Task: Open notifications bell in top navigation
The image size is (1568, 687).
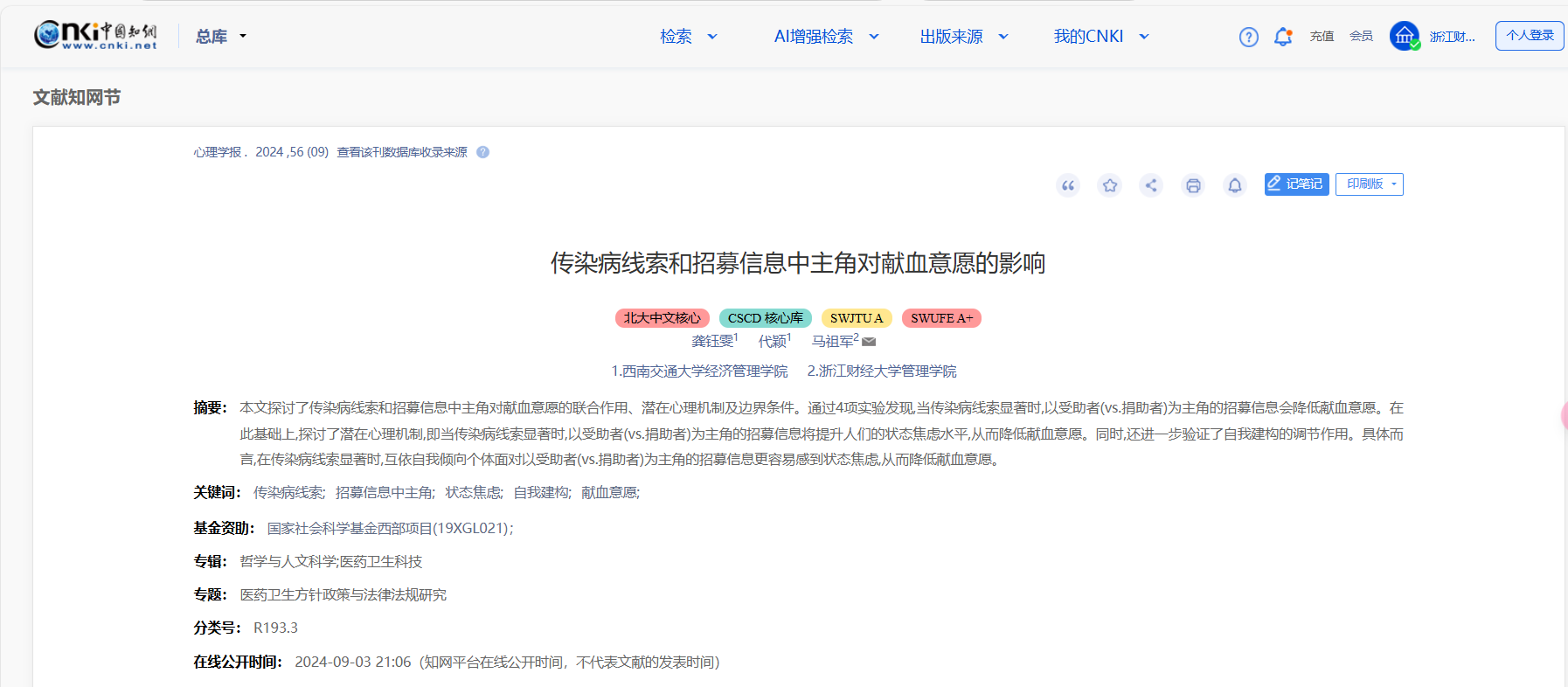Action: (1282, 37)
